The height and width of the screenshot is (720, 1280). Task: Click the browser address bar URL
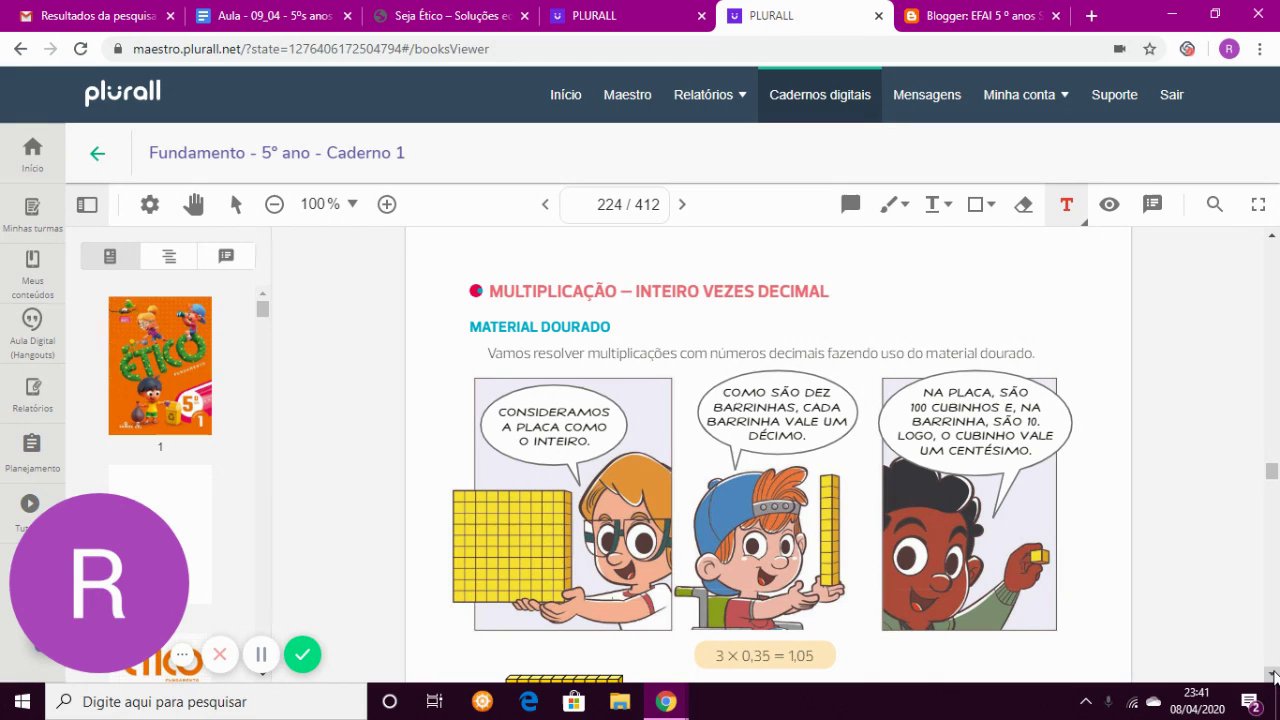(x=311, y=49)
